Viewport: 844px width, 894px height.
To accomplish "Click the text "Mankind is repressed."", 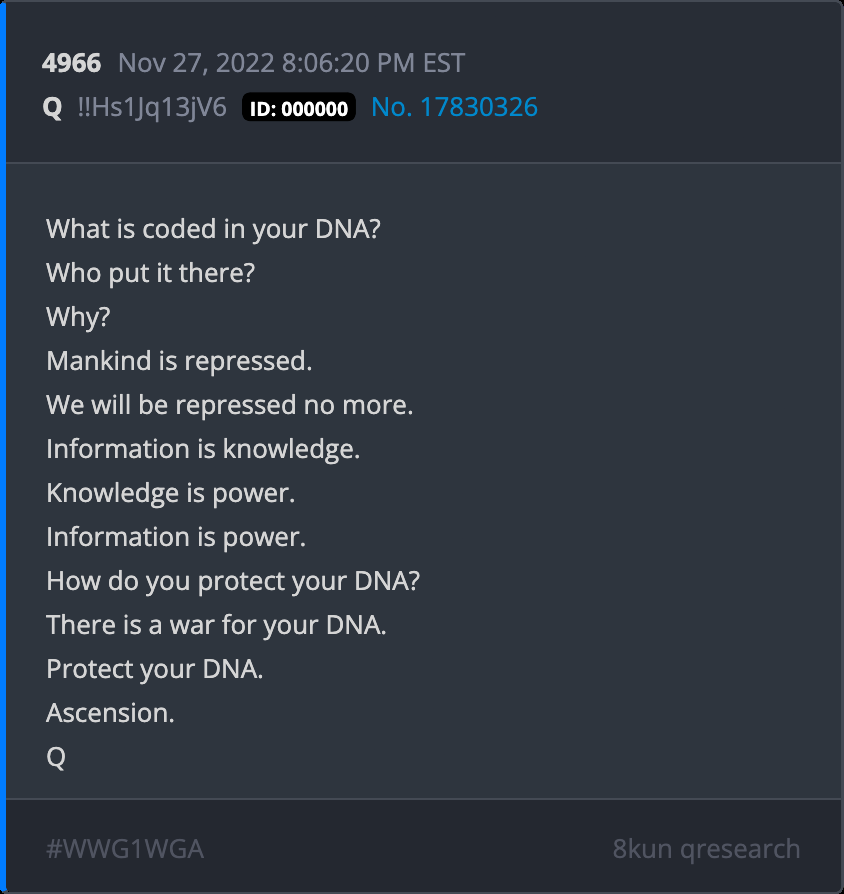I will [x=179, y=360].
